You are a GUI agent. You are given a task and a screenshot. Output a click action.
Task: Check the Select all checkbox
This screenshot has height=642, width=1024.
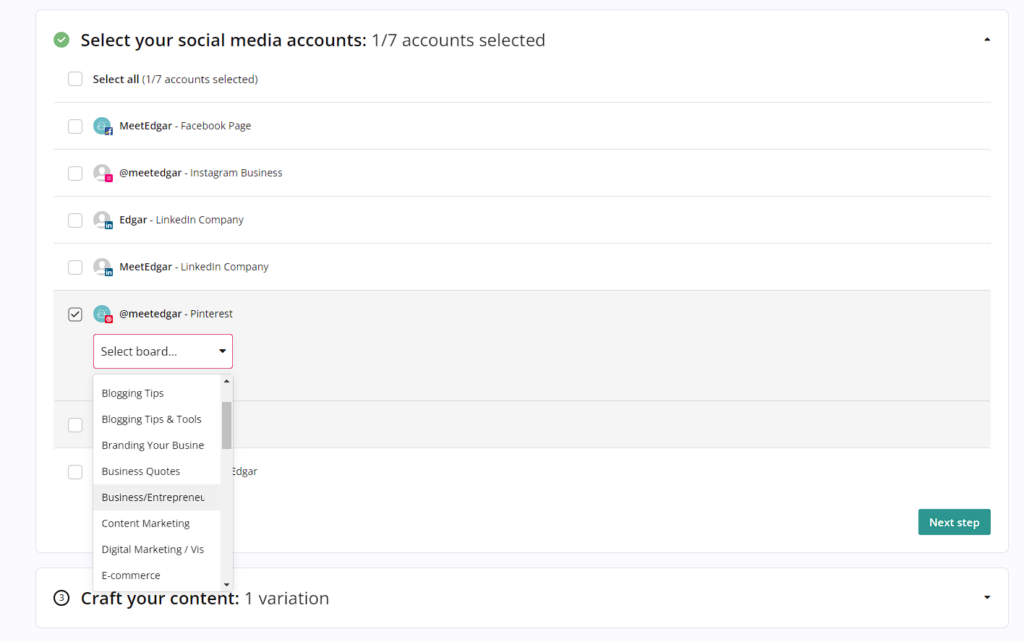[x=75, y=79]
